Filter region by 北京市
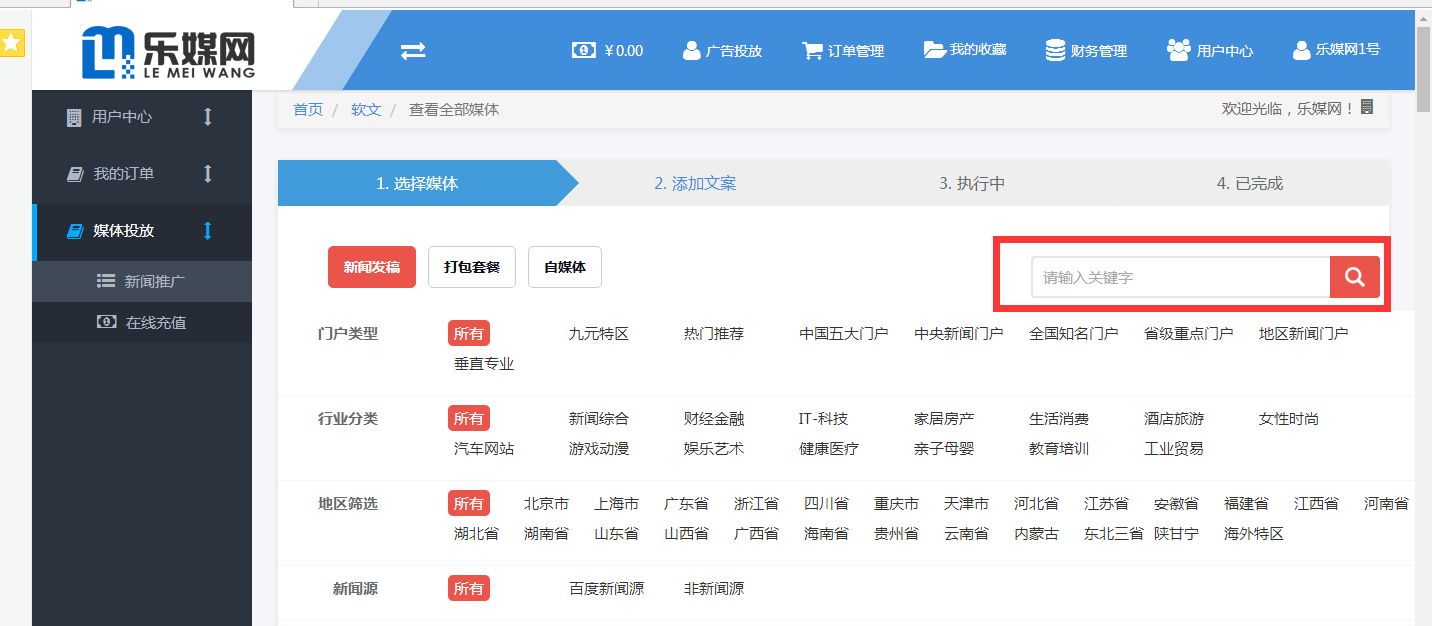Screen dimensions: 1432x626 [x=546, y=504]
